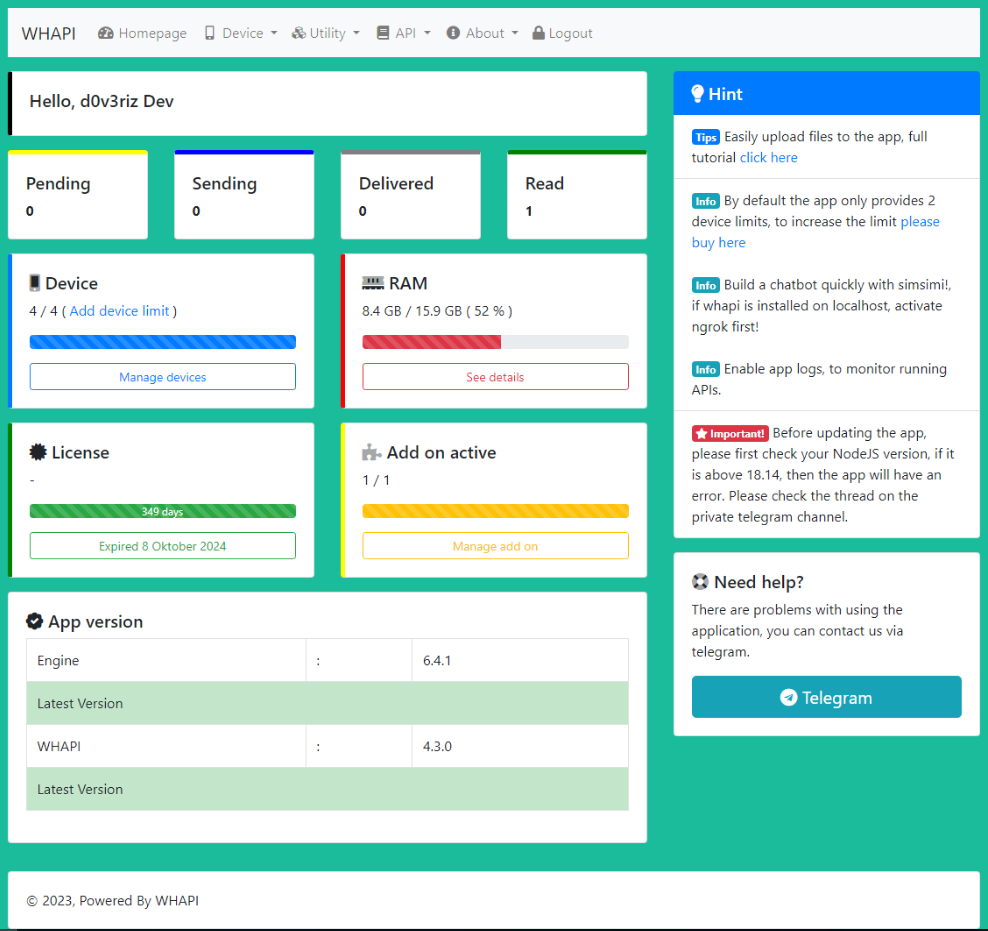Click the App version check badge icon

point(34,621)
